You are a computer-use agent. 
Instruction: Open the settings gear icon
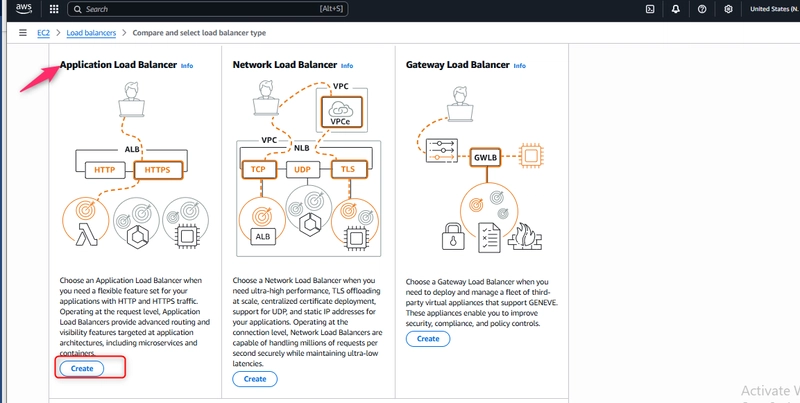729,9
